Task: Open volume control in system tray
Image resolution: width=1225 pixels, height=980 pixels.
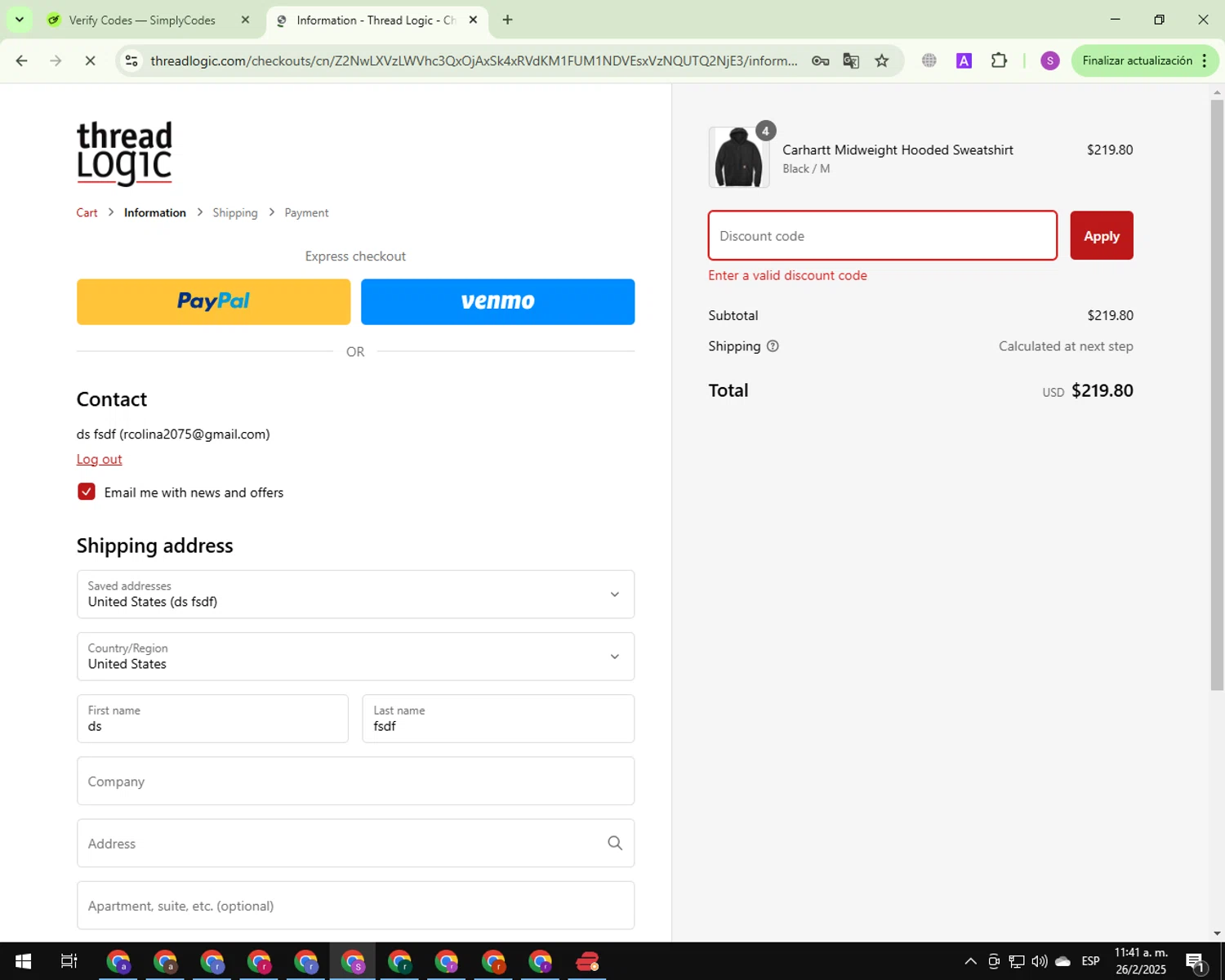Action: tap(1040, 961)
